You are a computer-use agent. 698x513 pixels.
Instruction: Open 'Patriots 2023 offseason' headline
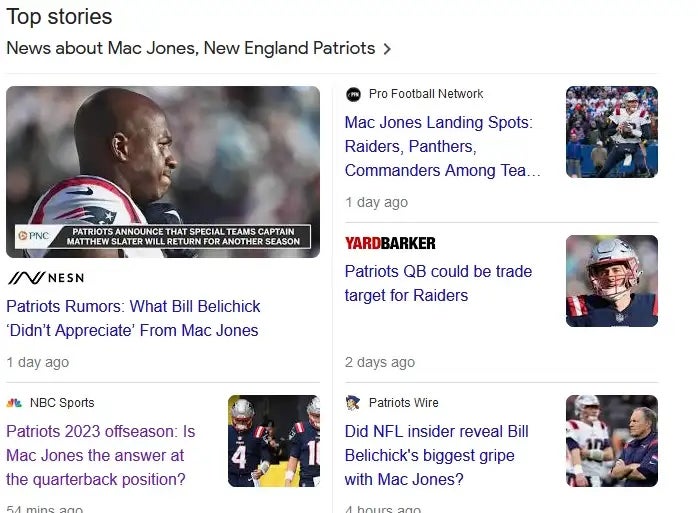pyautogui.click(x=100, y=455)
